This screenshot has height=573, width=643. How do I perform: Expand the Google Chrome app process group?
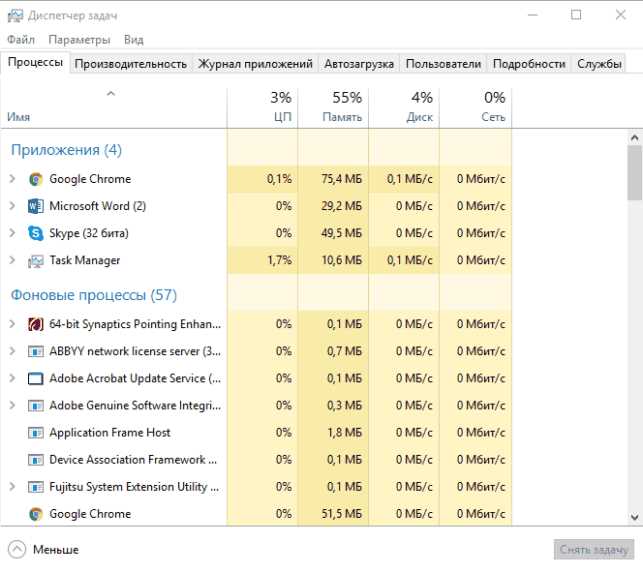tap(12, 179)
